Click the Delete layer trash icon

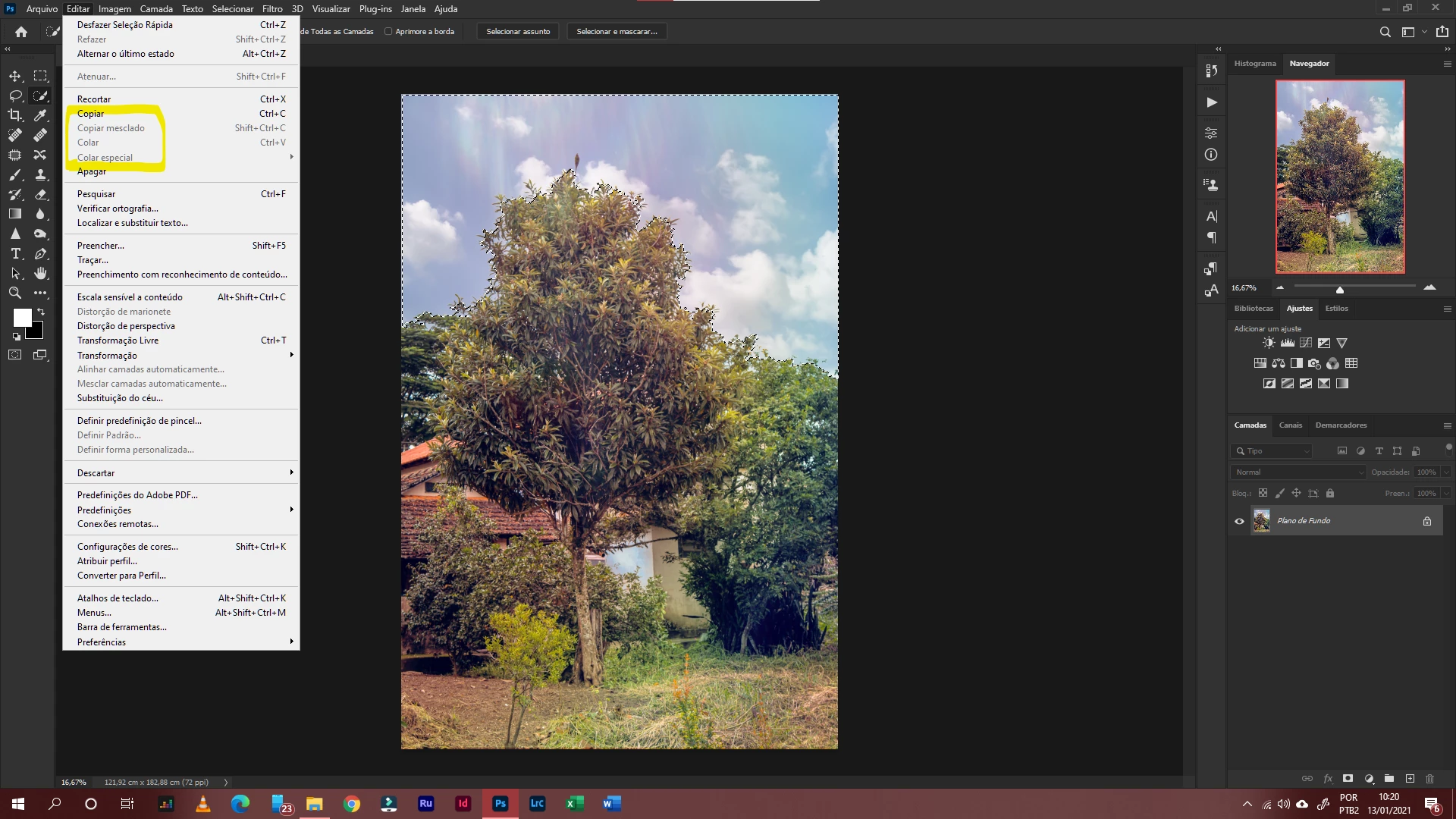(x=1429, y=779)
